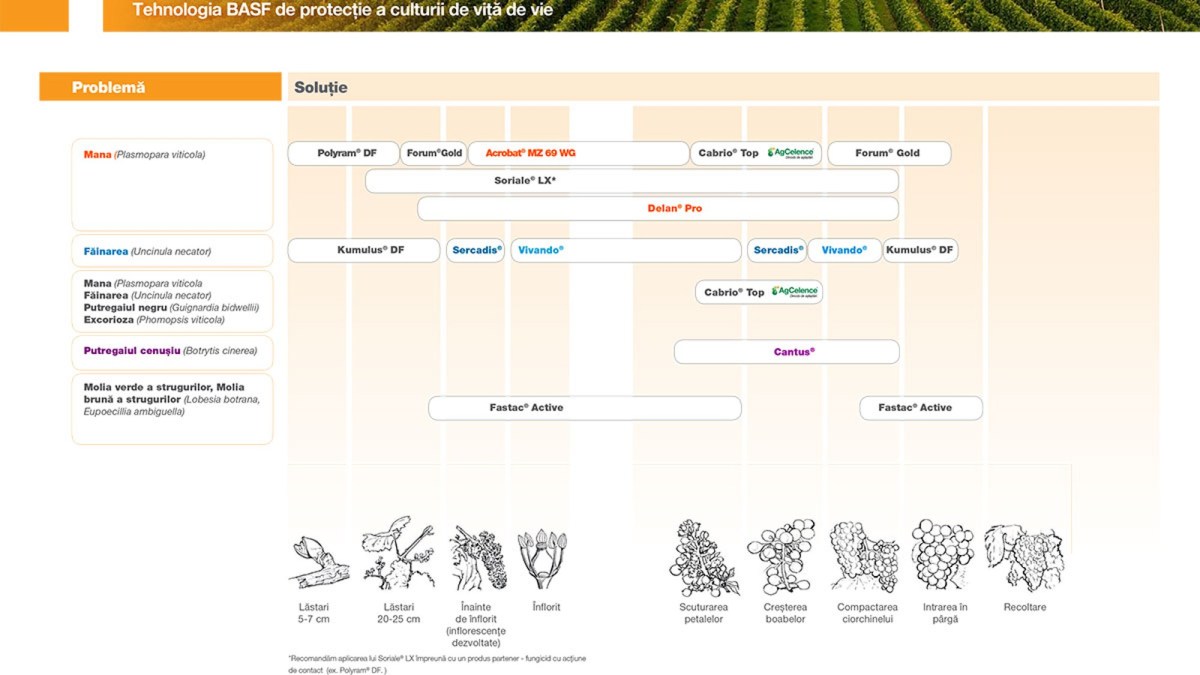1200x675 pixels.
Task: Select the Problemă orange header tab
Action: (x=160, y=87)
